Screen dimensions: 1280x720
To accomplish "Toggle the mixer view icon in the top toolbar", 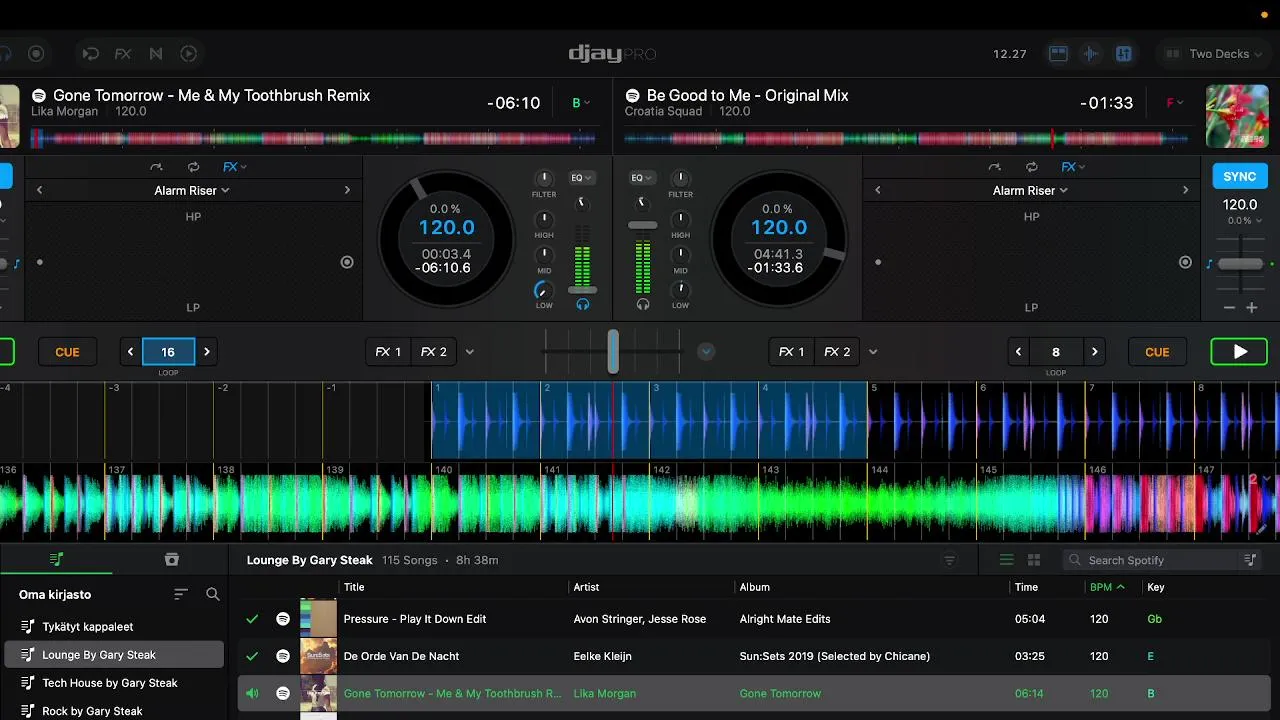I will (1124, 54).
